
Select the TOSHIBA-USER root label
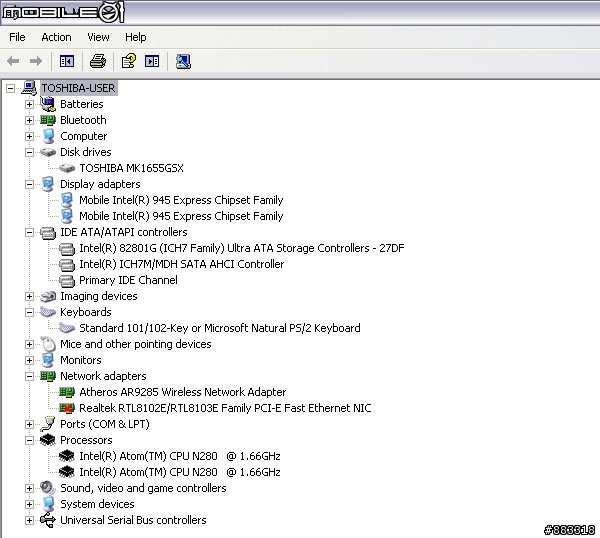78,88
